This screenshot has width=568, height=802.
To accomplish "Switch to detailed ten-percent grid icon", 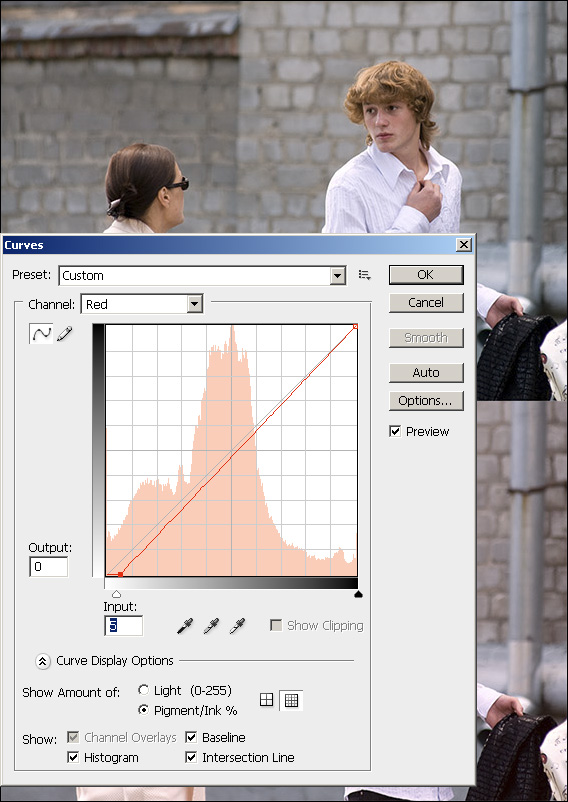I will click(x=291, y=700).
